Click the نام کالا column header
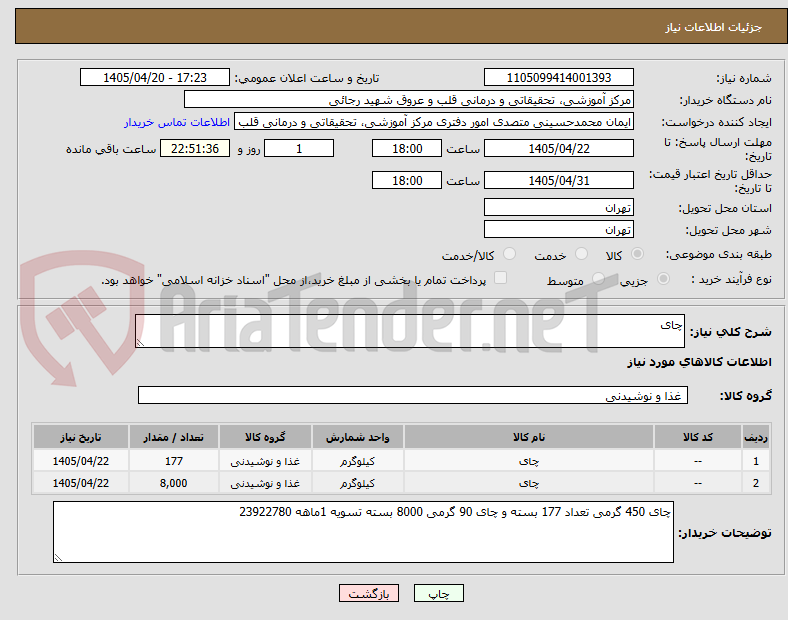 [x=529, y=437]
